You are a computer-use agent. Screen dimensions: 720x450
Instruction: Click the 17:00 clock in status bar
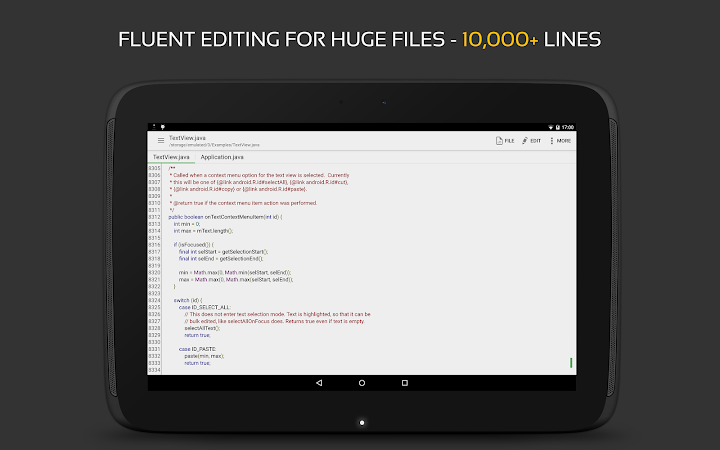tap(568, 127)
